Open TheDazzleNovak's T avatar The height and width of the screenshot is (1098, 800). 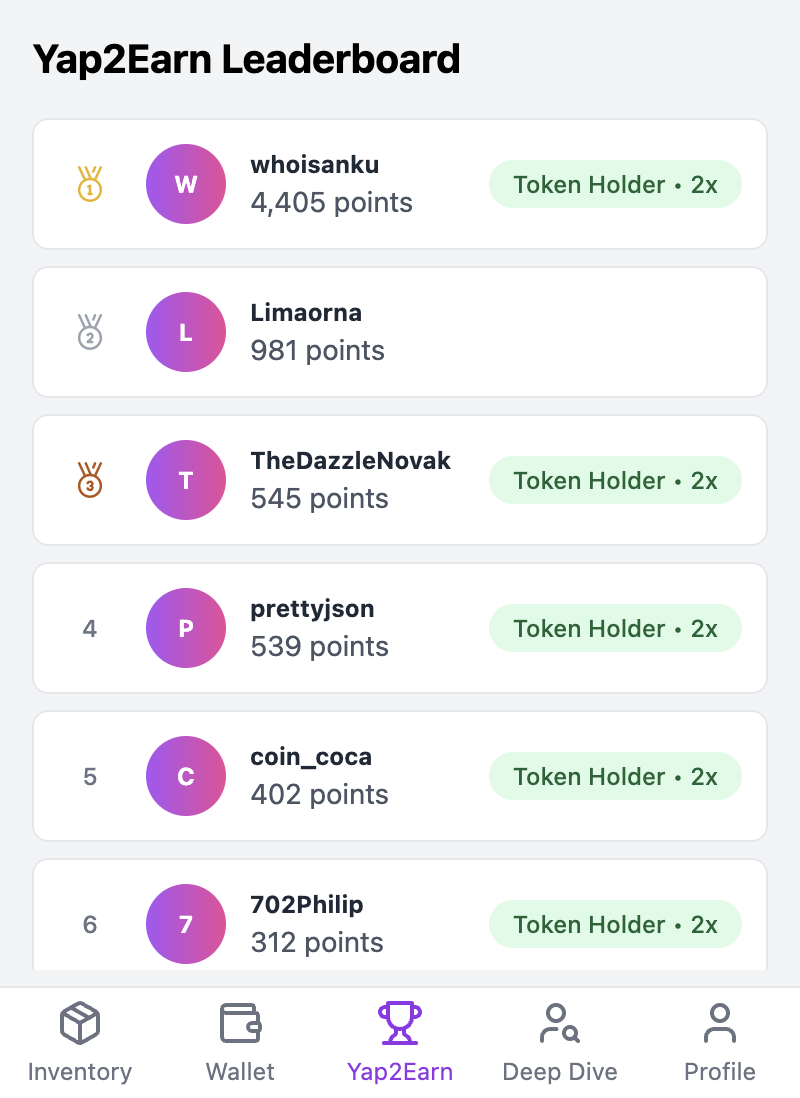[x=186, y=480]
